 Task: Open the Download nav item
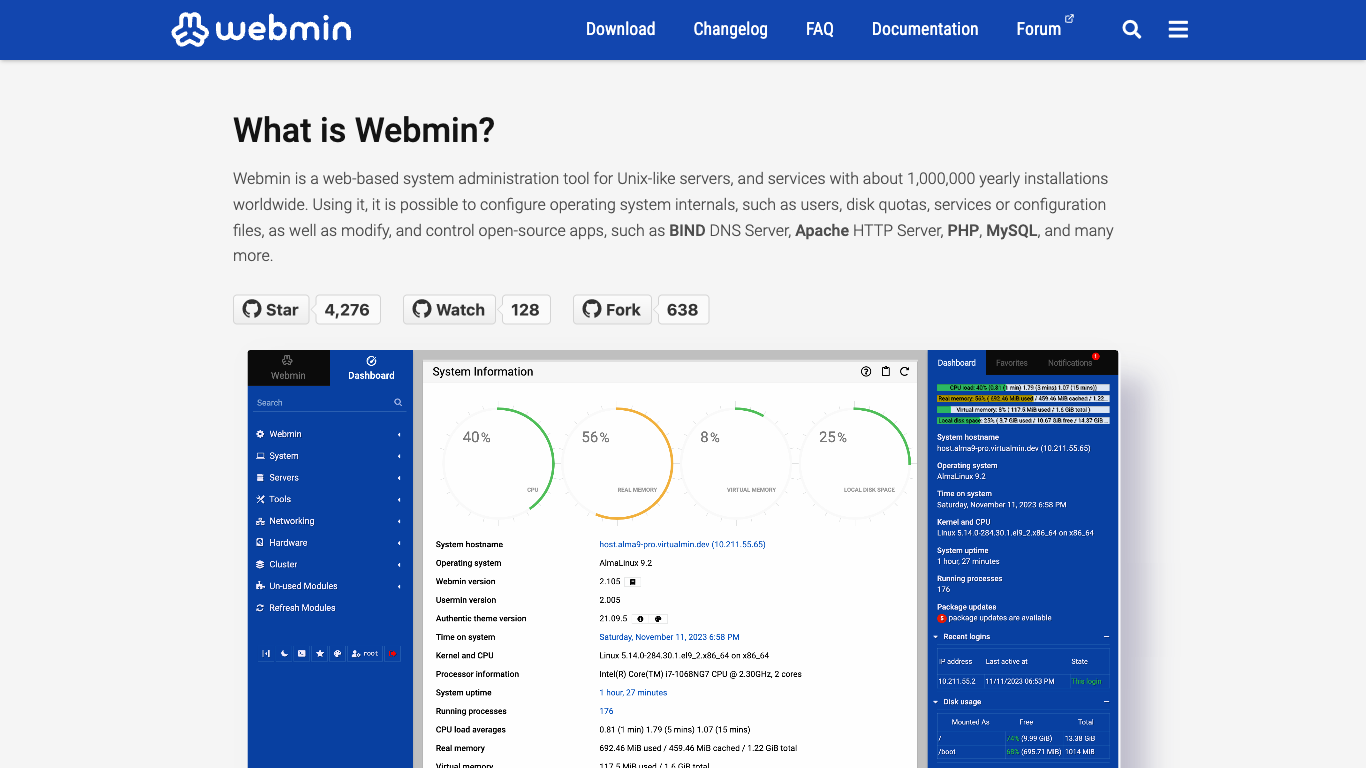coord(621,29)
